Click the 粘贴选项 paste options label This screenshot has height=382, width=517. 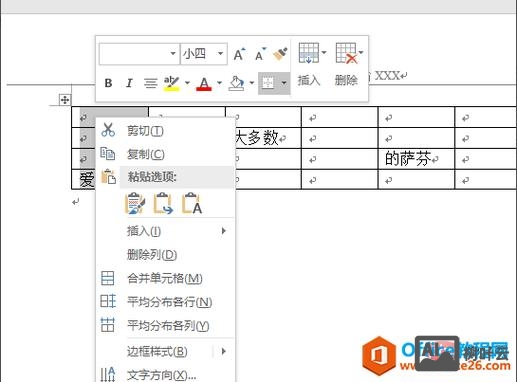(x=152, y=177)
